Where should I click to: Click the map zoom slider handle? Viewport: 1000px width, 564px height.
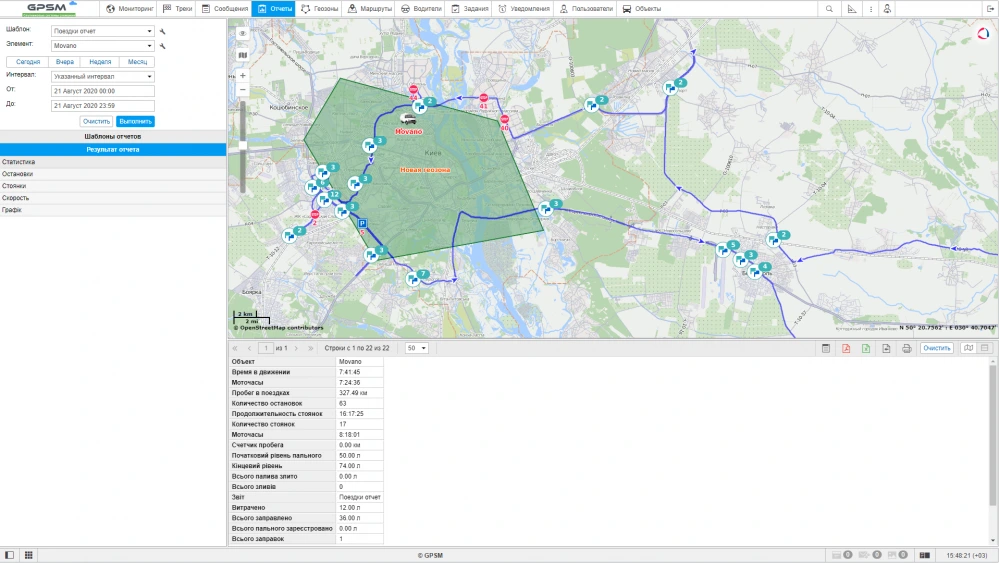click(x=242, y=145)
